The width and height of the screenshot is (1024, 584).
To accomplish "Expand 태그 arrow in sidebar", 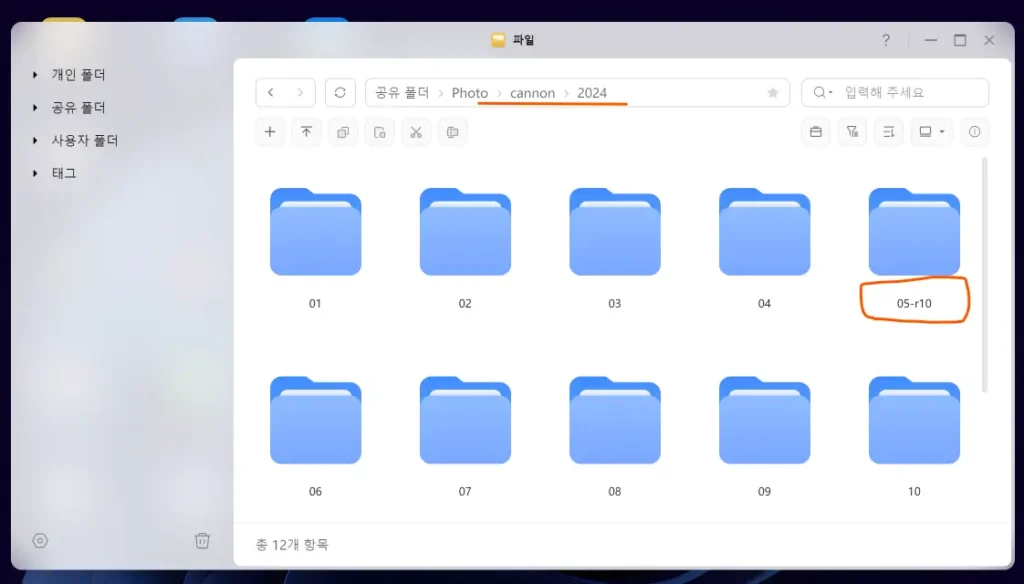I will pos(35,173).
